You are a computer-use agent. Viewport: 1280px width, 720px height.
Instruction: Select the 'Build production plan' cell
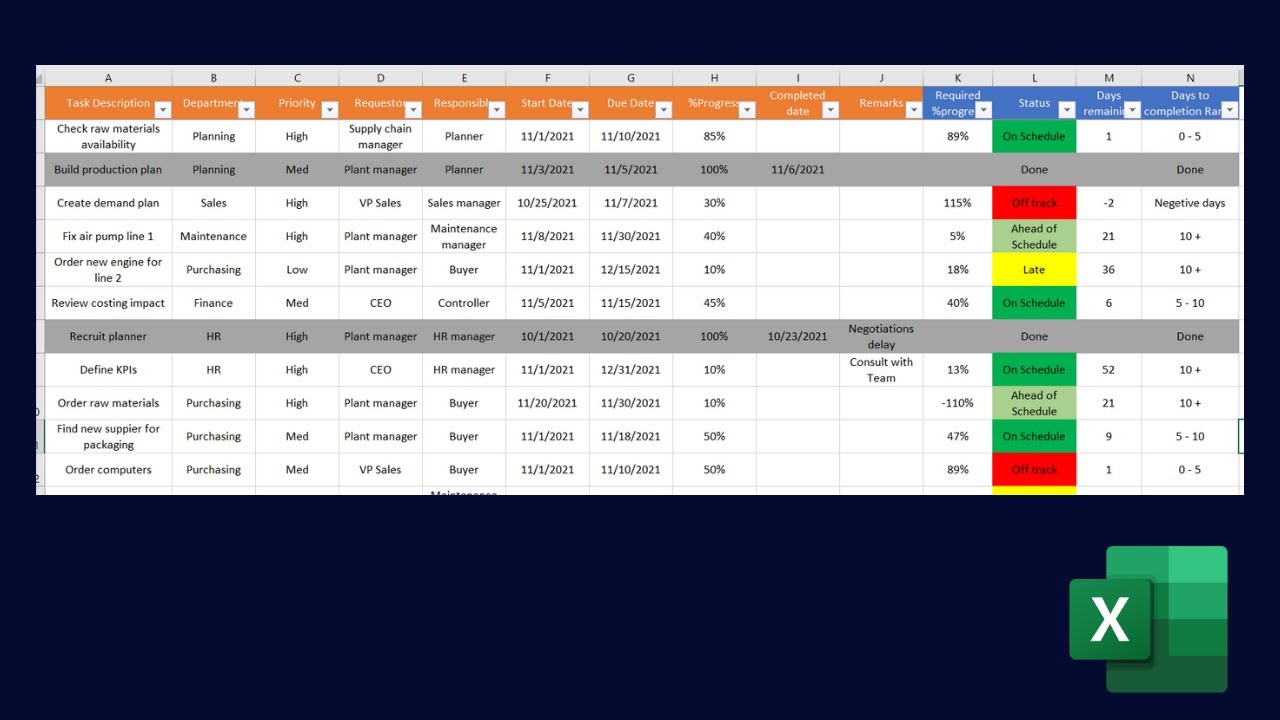tap(108, 170)
